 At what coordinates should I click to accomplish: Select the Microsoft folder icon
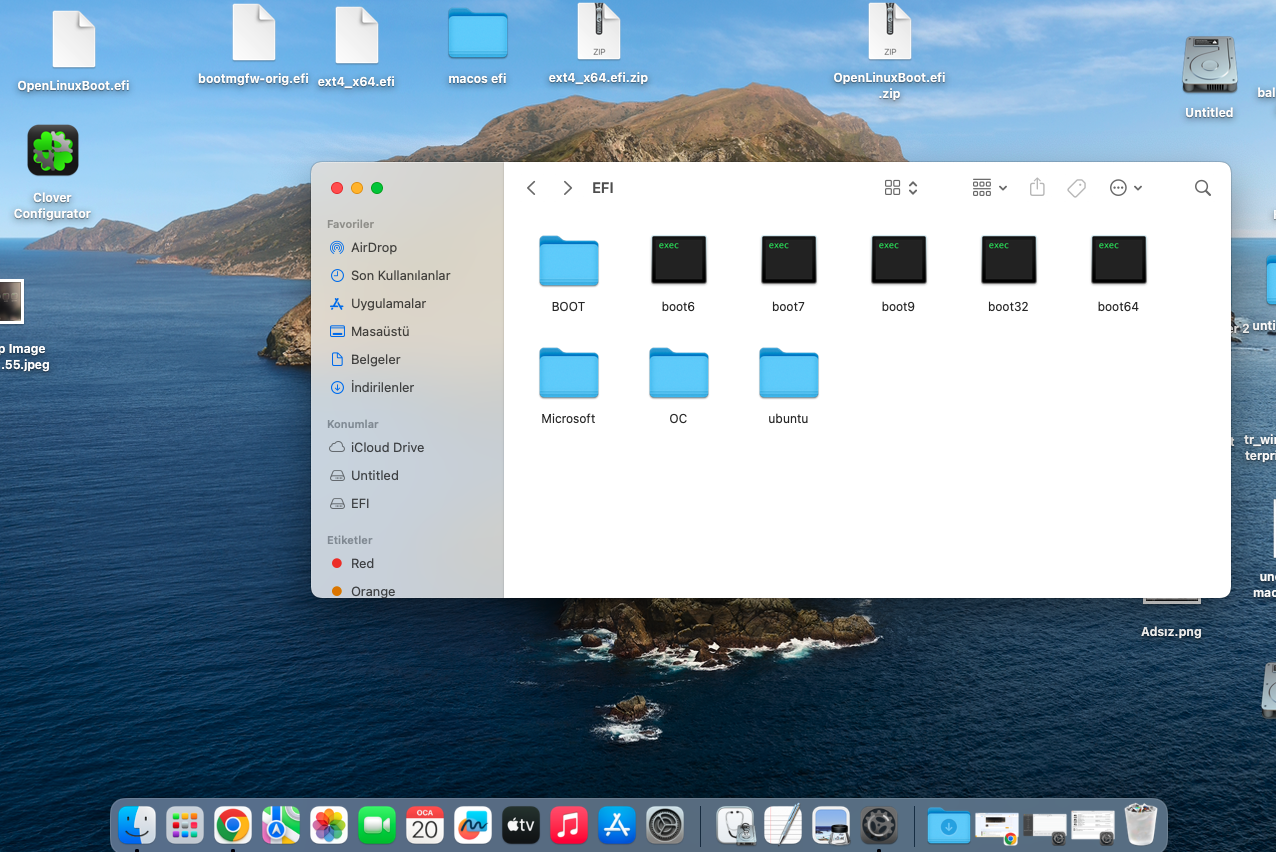click(568, 374)
